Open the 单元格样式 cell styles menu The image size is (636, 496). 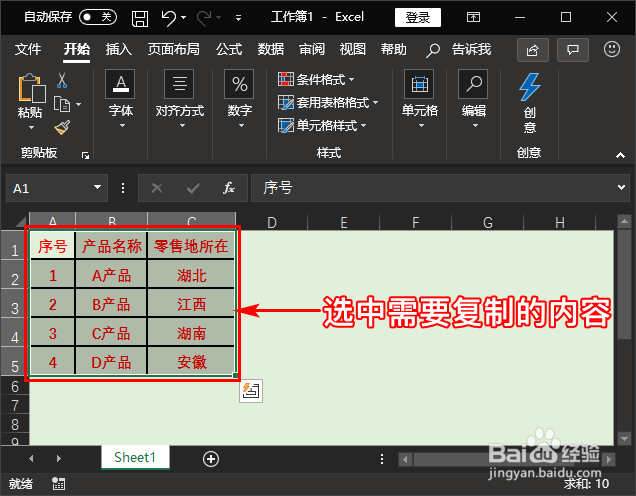point(322,125)
